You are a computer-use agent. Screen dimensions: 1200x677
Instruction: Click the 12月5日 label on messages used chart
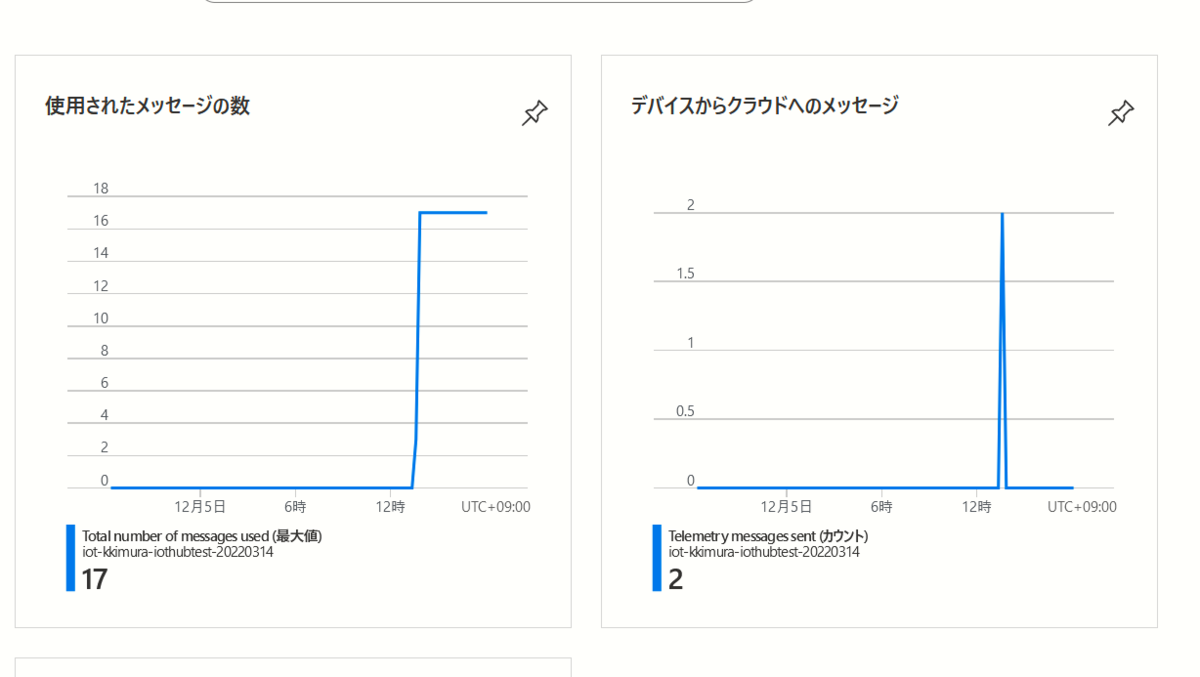pos(200,507)
